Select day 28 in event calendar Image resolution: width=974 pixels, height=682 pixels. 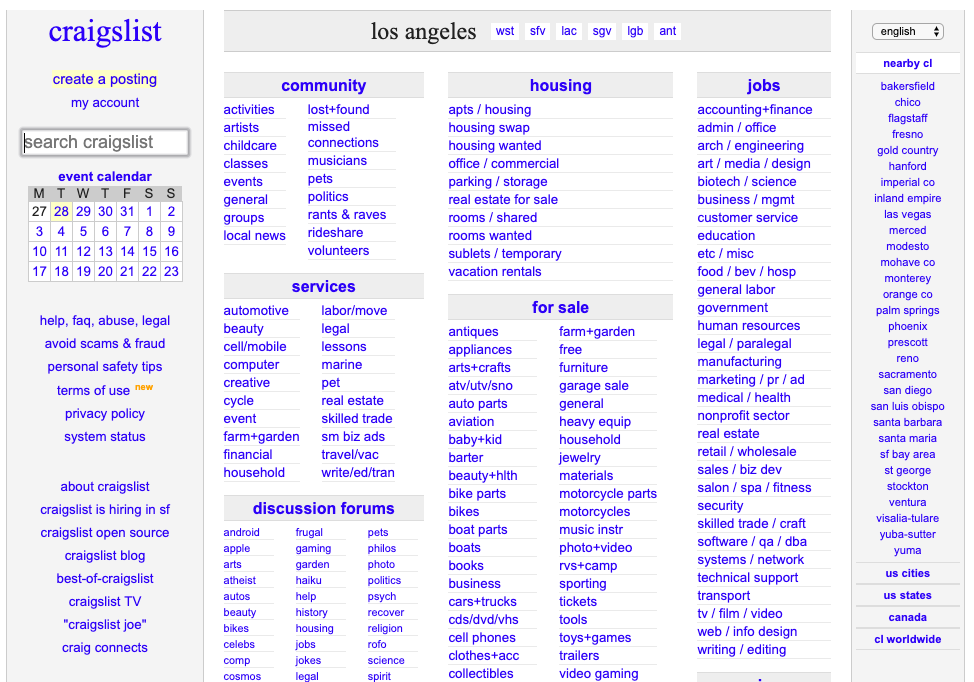click(61, 211)
